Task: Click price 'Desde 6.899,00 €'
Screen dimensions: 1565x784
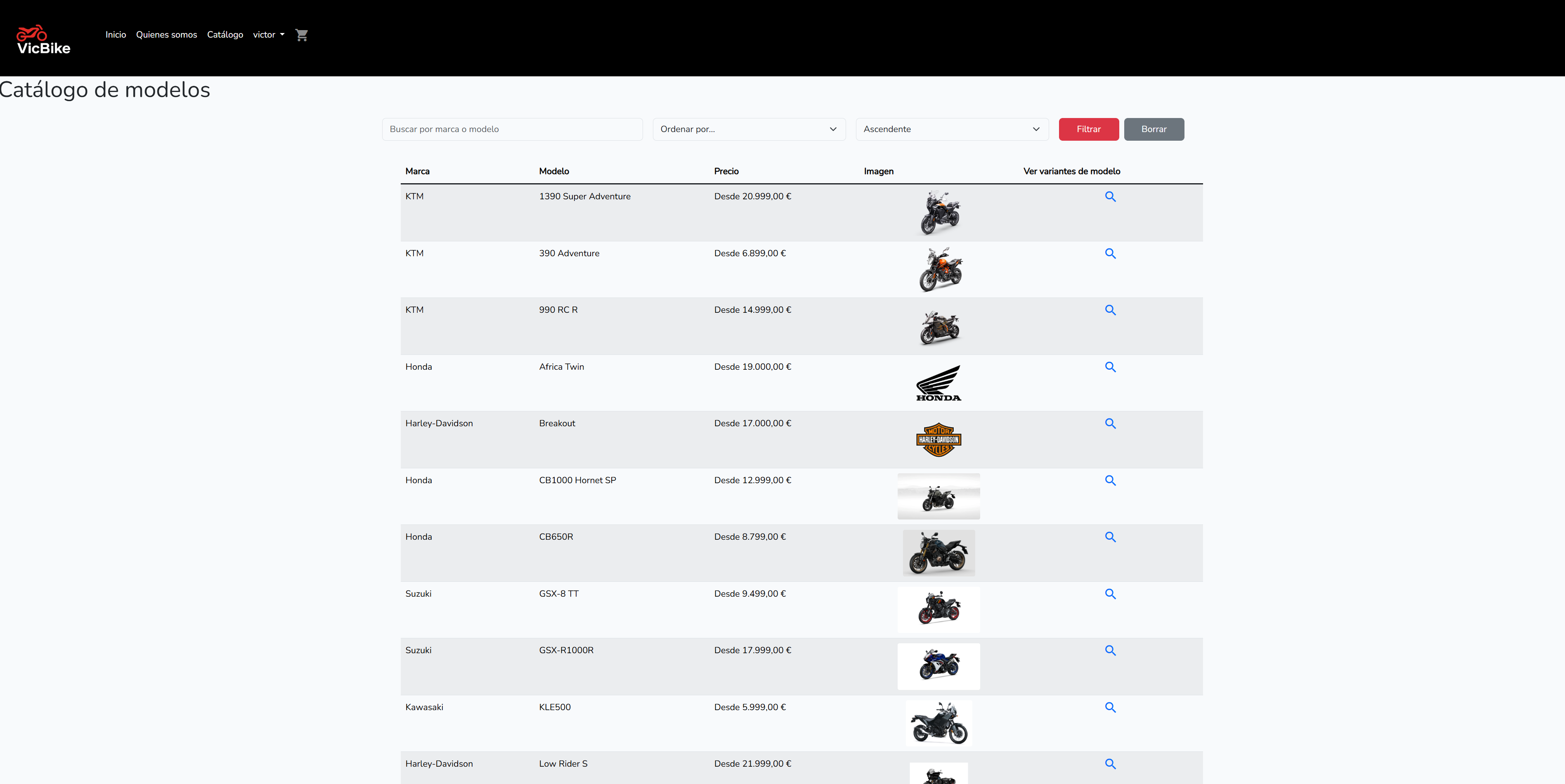Action: tap(750, 253)
